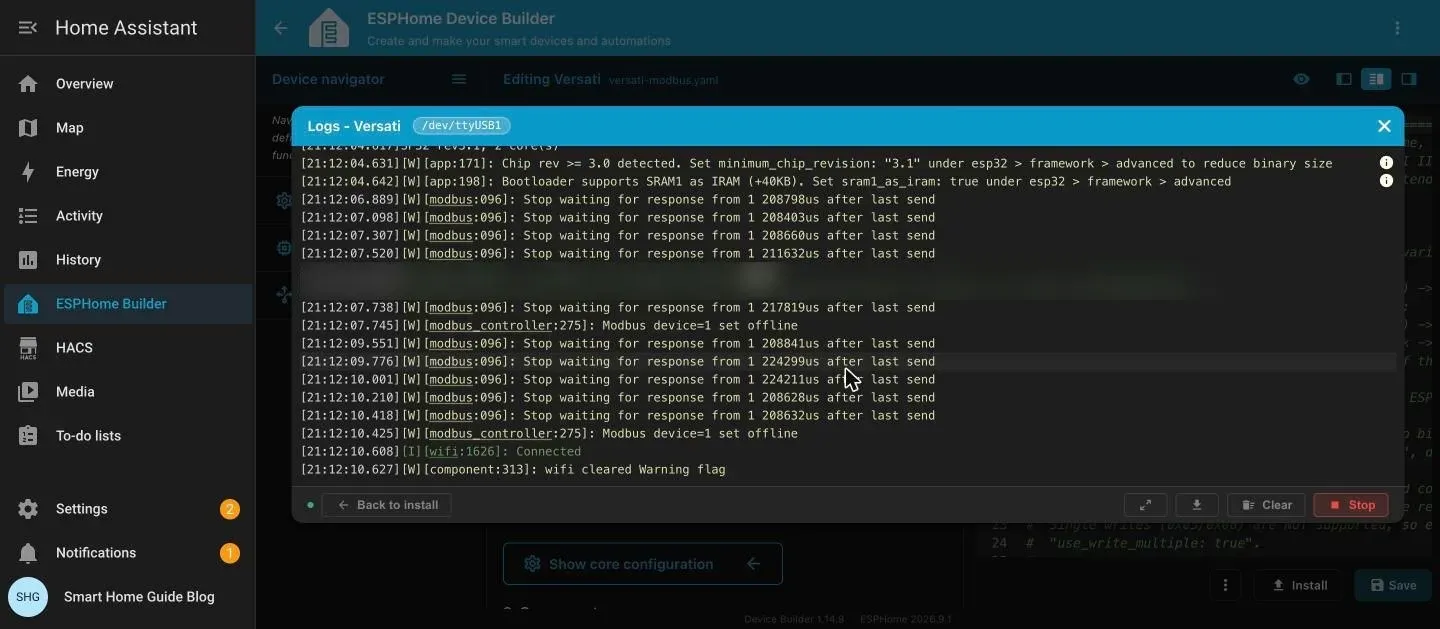
Task: Open the more options menu beside Install
Action: pyautogui.click(x=1225, y=585)
